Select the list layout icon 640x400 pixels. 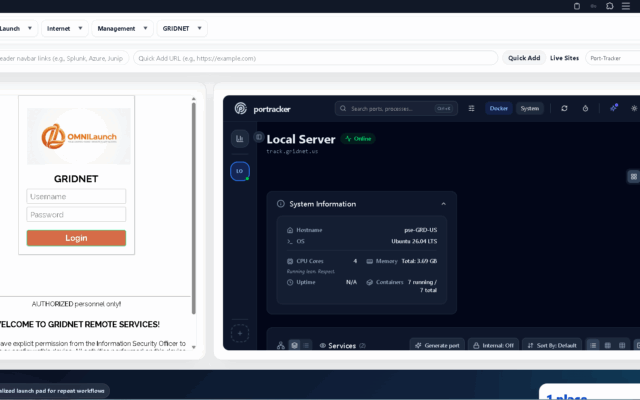[593, 345]
